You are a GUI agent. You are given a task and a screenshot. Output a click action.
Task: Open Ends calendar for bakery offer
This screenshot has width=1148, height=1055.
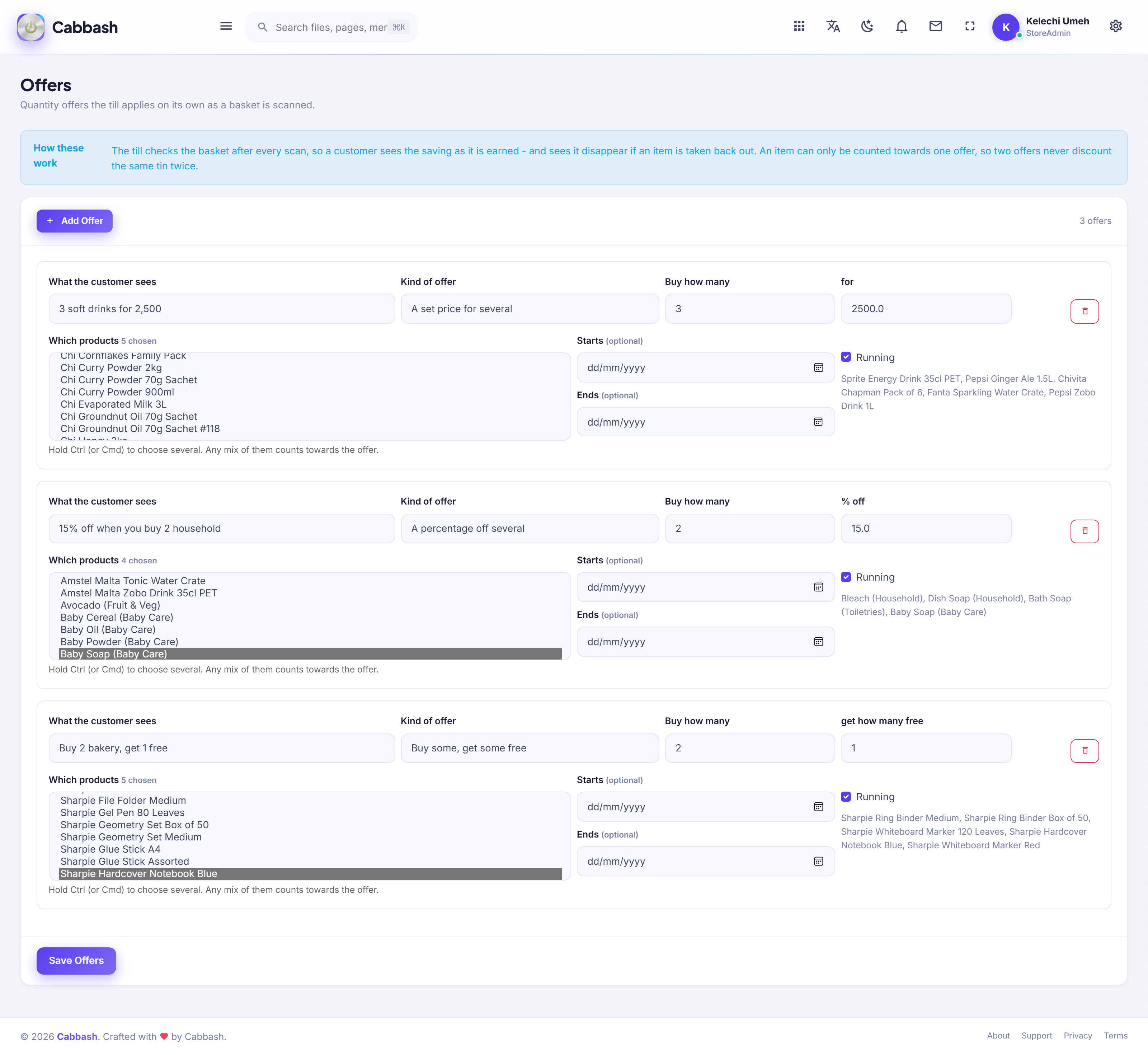818,862
